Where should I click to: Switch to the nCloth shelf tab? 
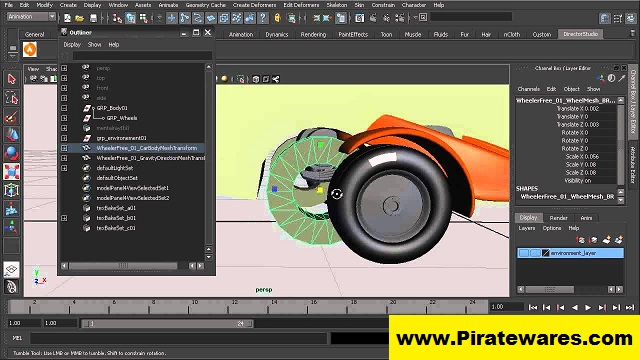(x=511, y=35)
